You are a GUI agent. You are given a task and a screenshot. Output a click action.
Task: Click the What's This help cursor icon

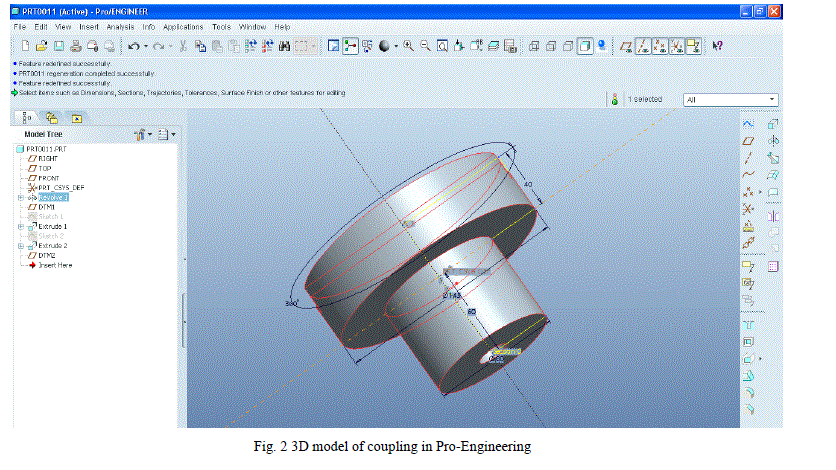click(x=718, y=46)
